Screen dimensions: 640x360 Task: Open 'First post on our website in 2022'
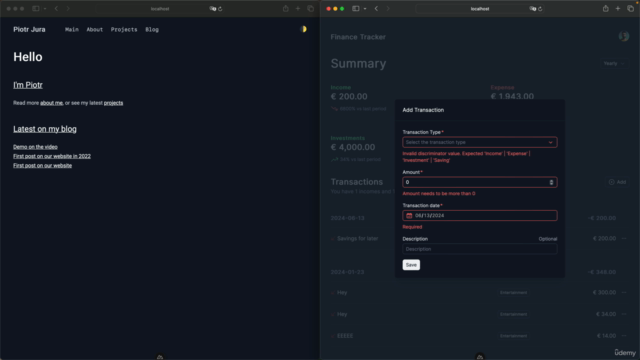pos(52,156)
